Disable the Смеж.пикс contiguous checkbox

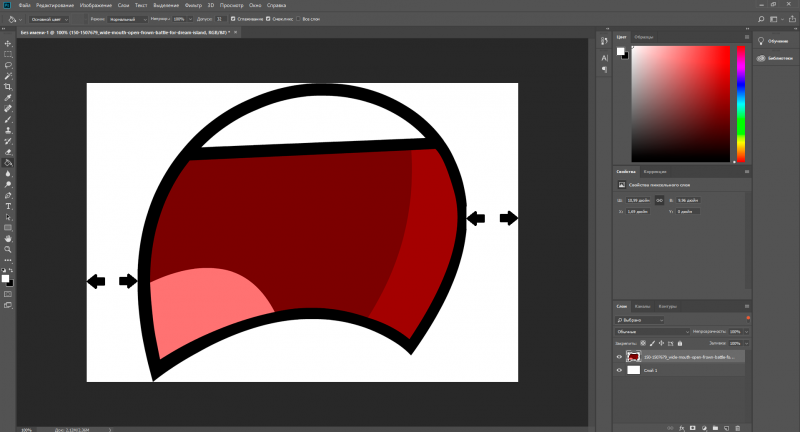point(268,18)
